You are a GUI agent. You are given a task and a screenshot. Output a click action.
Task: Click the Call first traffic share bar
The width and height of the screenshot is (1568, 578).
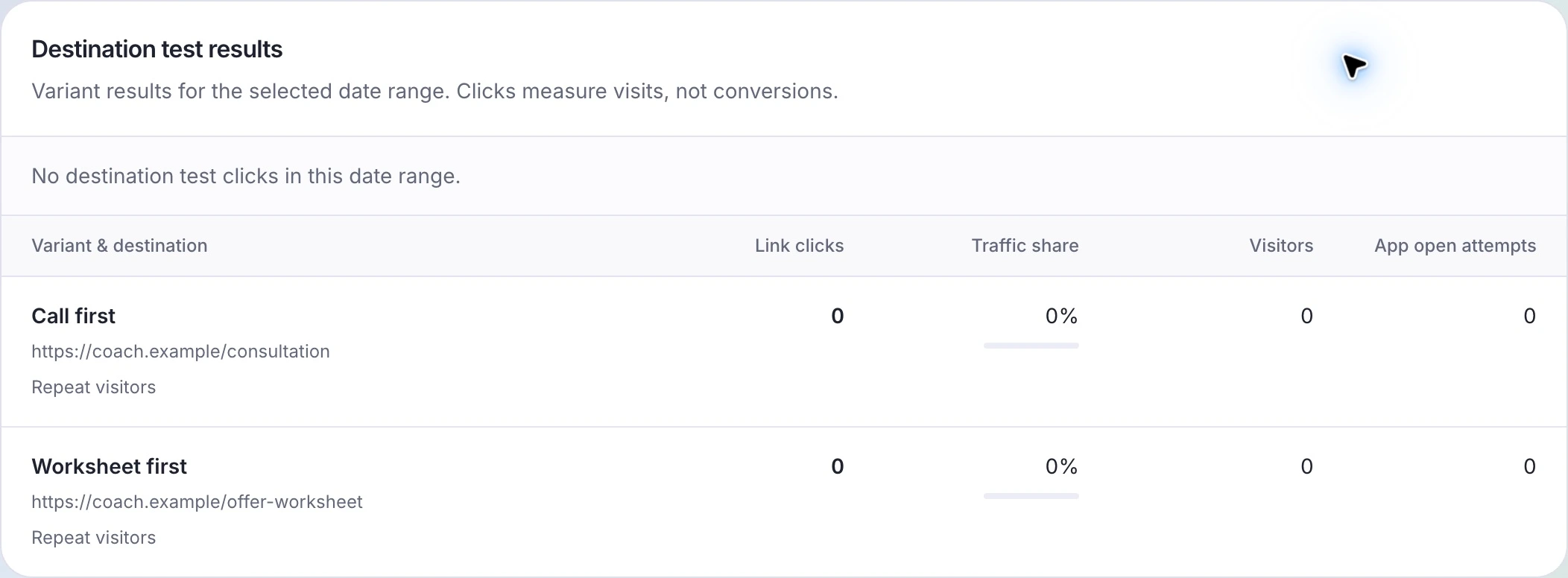click(1031, 346)
